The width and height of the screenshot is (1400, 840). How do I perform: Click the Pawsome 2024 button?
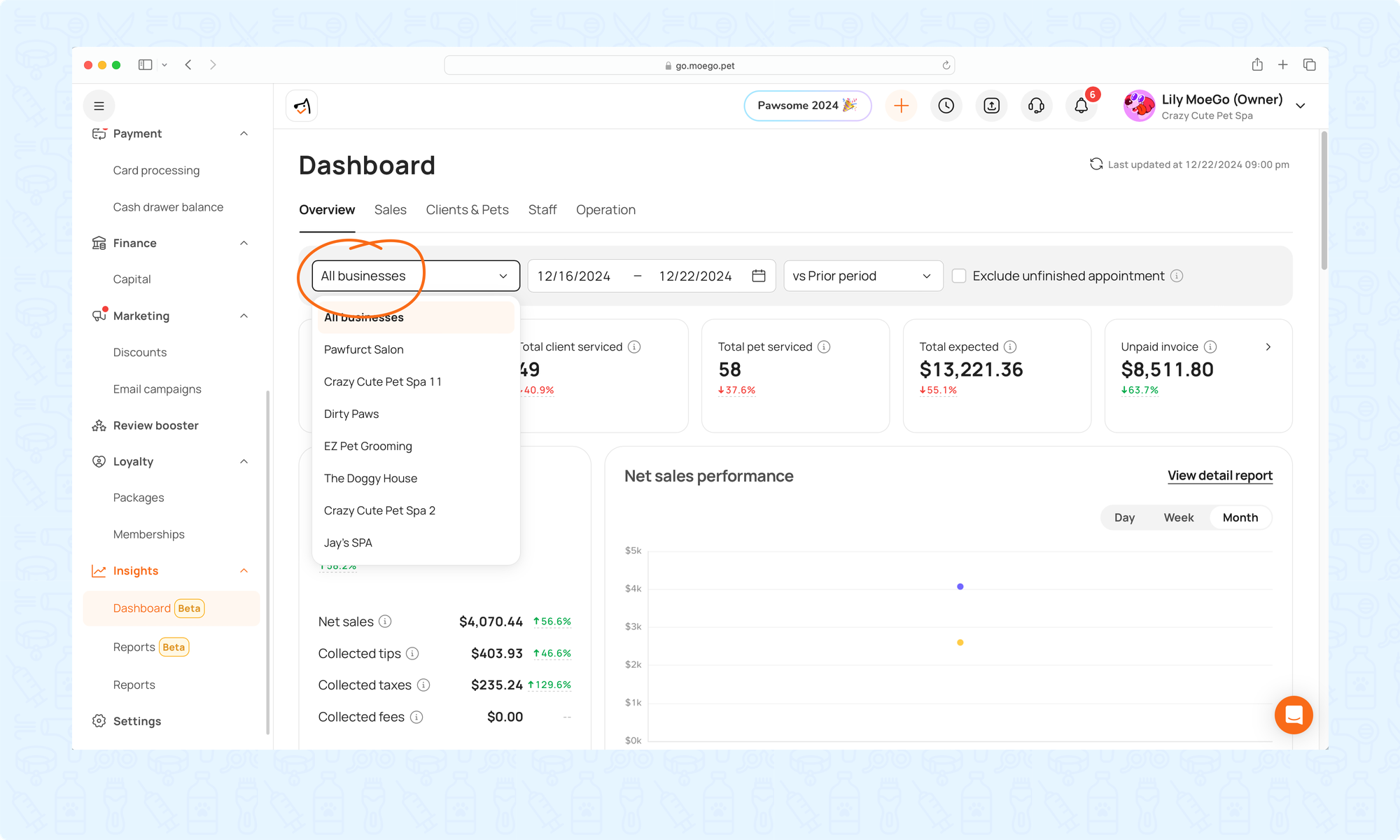(x=807, y=106)
